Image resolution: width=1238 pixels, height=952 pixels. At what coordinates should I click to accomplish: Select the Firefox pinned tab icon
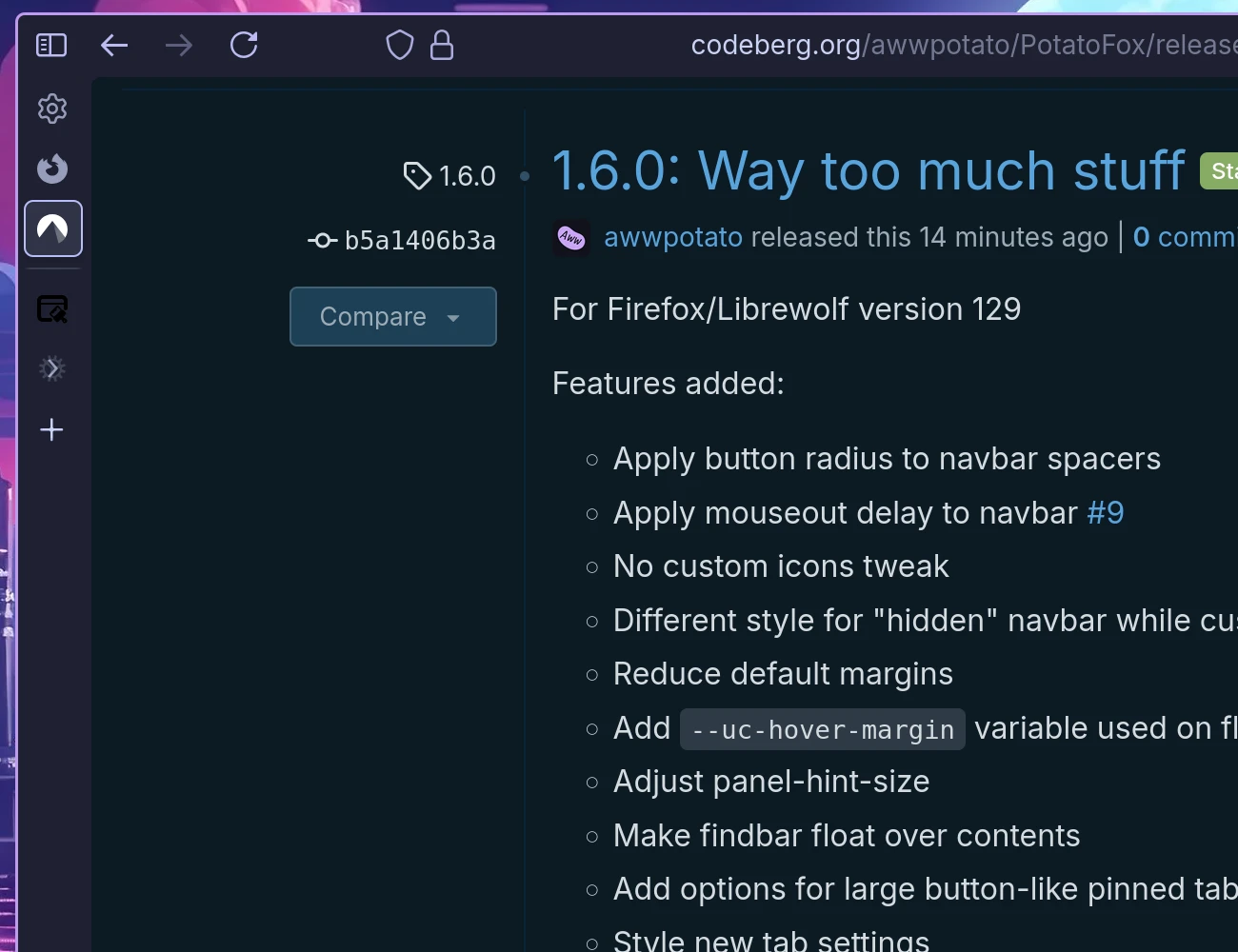(x=51, y=169)
